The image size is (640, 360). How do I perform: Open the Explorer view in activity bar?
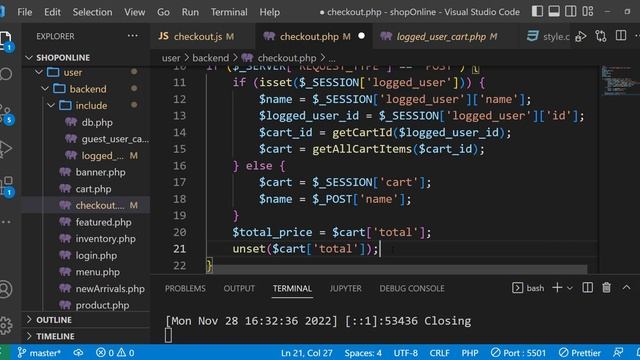tap(6, 40)
